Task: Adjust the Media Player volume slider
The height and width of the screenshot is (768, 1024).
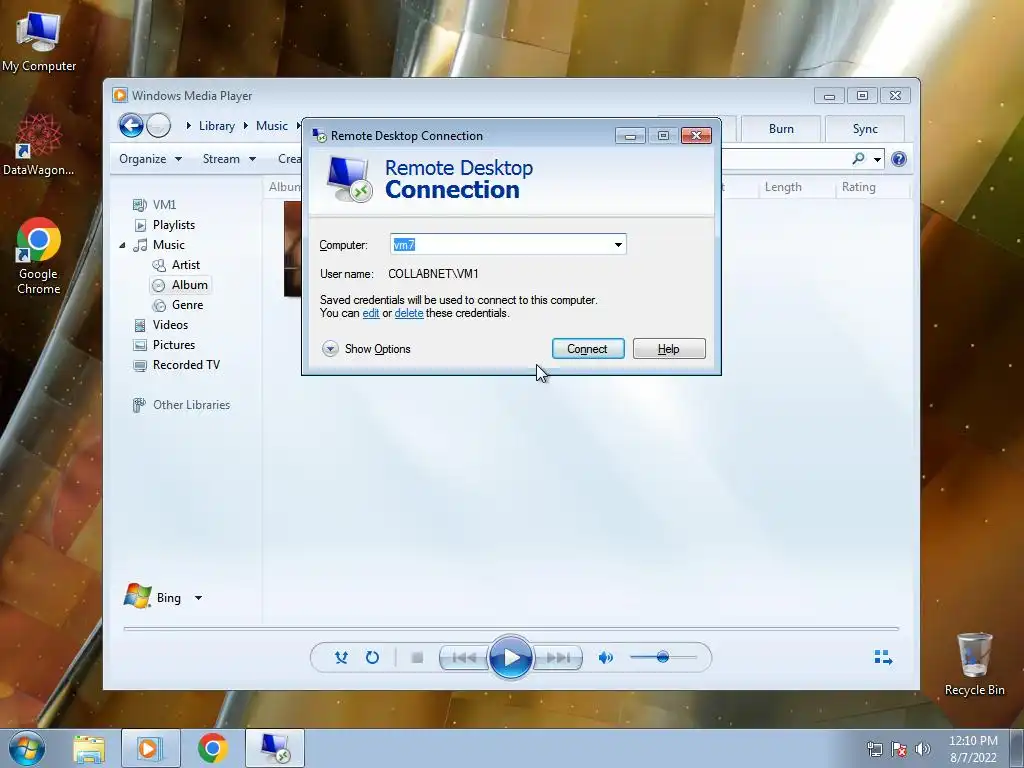Action: (663, 657)
